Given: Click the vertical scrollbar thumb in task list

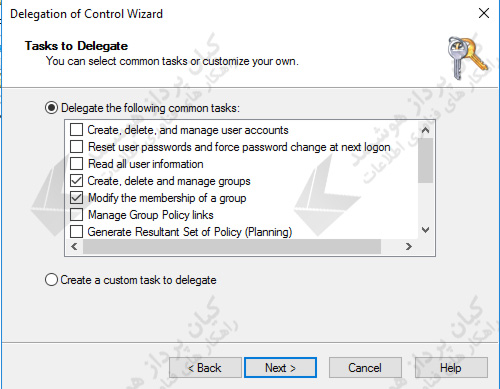Looking at the screenshot, I should pyautogui.click(x=425, y=161).
